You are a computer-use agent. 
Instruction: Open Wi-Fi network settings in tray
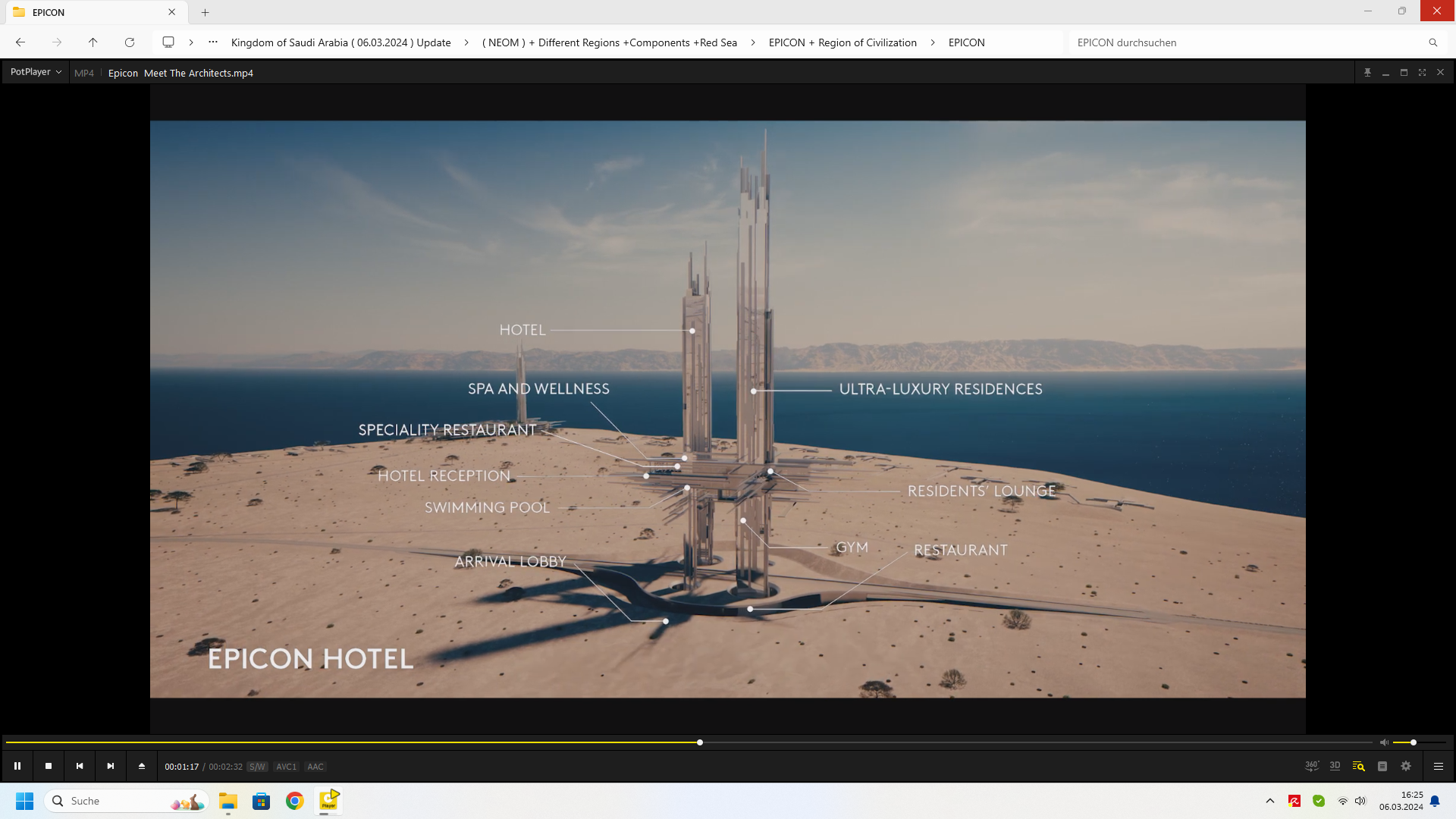click(x=1343, y=801)
